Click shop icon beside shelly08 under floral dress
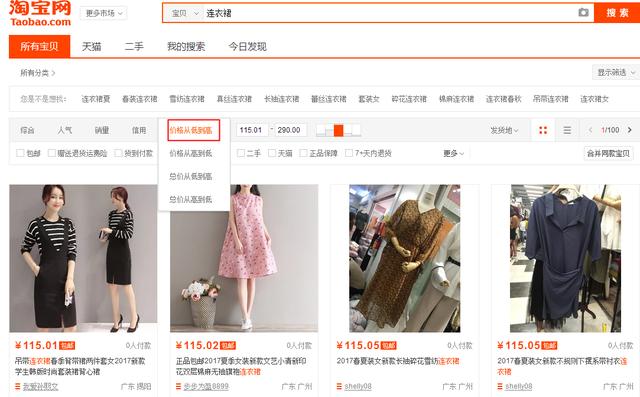640x397 pixels. pos(339,386)
